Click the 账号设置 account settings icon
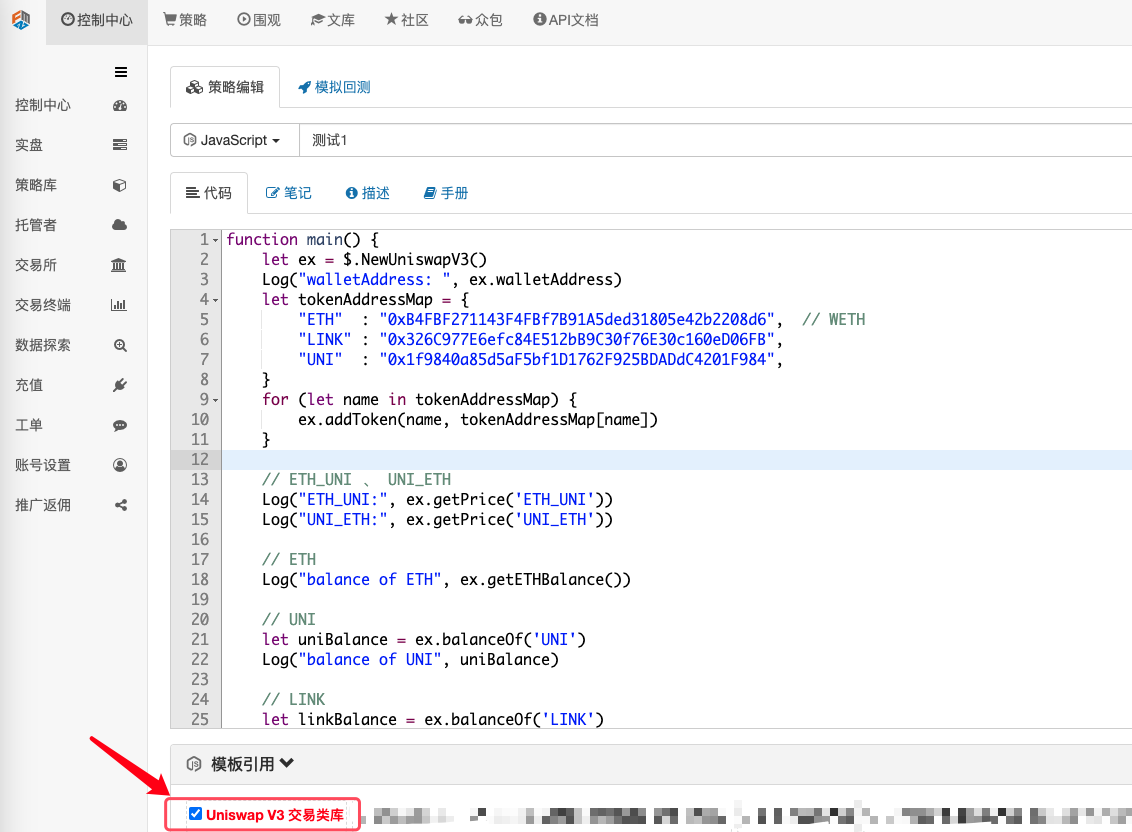This screenshot has width=1132, height=832. point(119,464)
